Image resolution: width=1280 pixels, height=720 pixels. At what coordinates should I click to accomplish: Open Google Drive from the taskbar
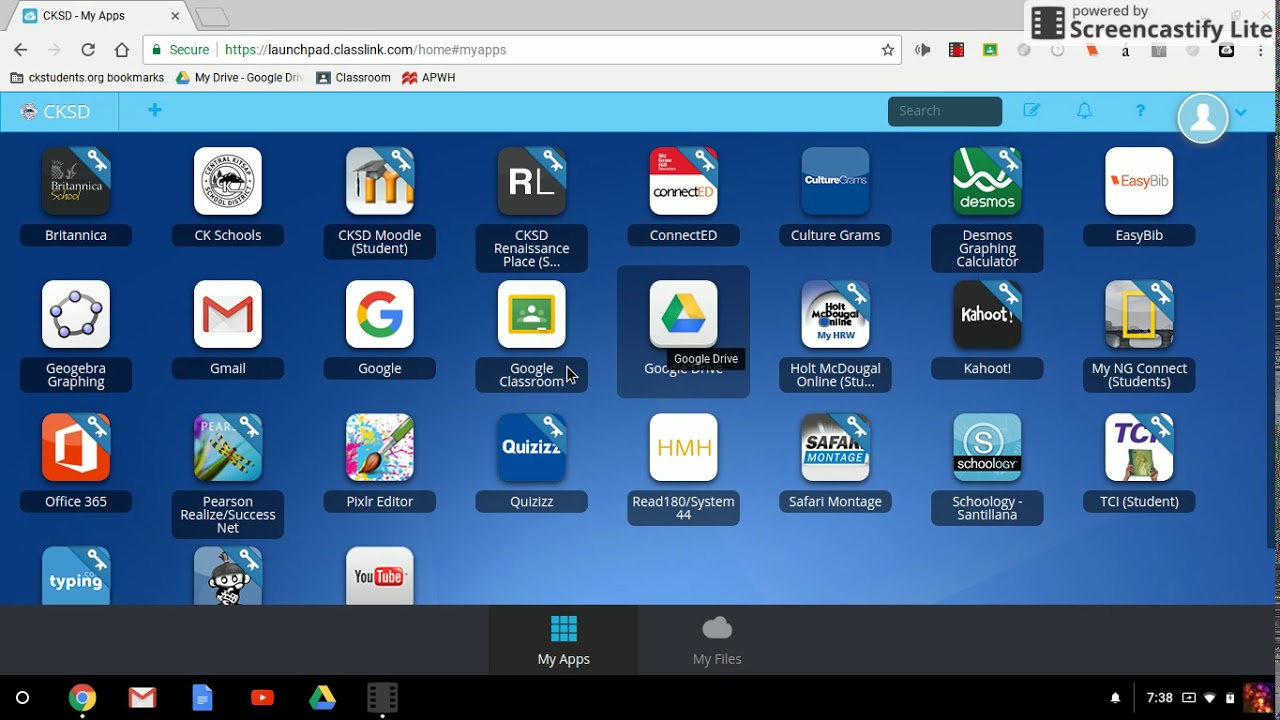pos(322,697)
